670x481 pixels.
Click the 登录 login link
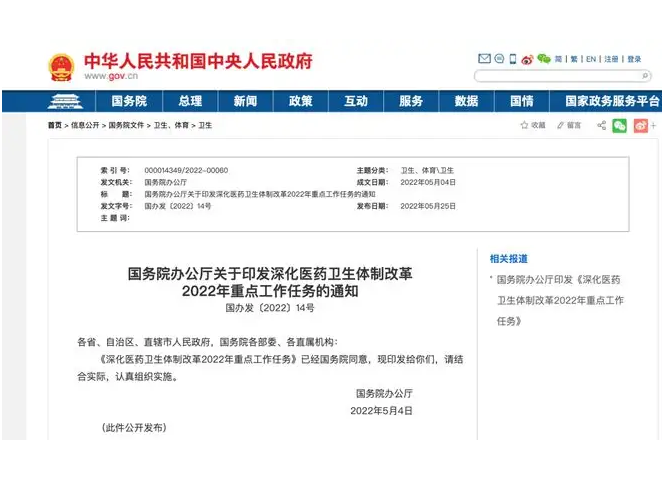coord(634,59)
